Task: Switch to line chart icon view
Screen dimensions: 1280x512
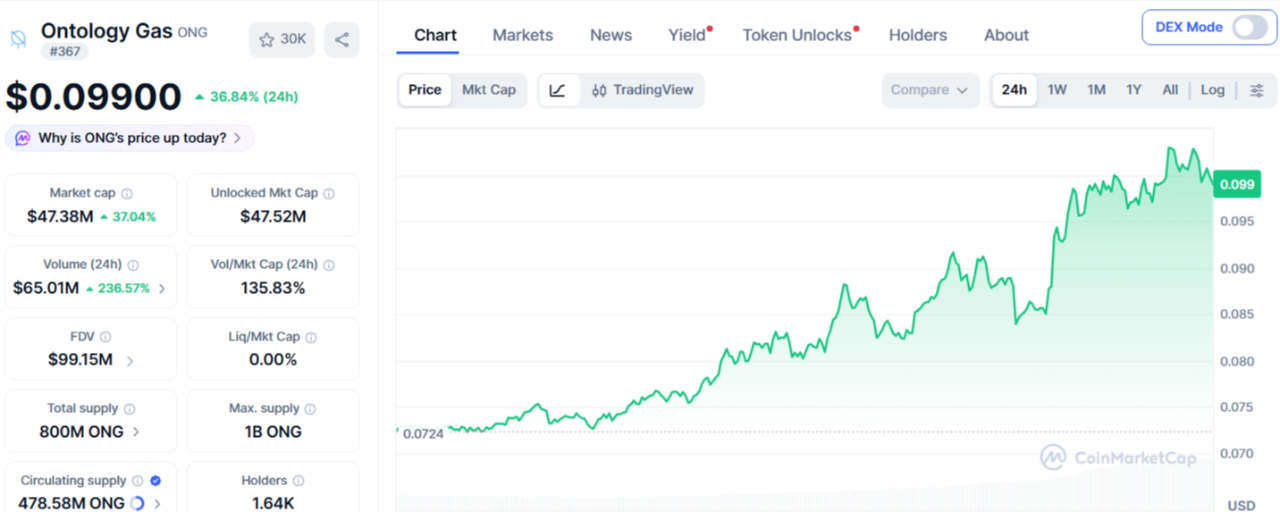Action: click(x=558, y=90)
